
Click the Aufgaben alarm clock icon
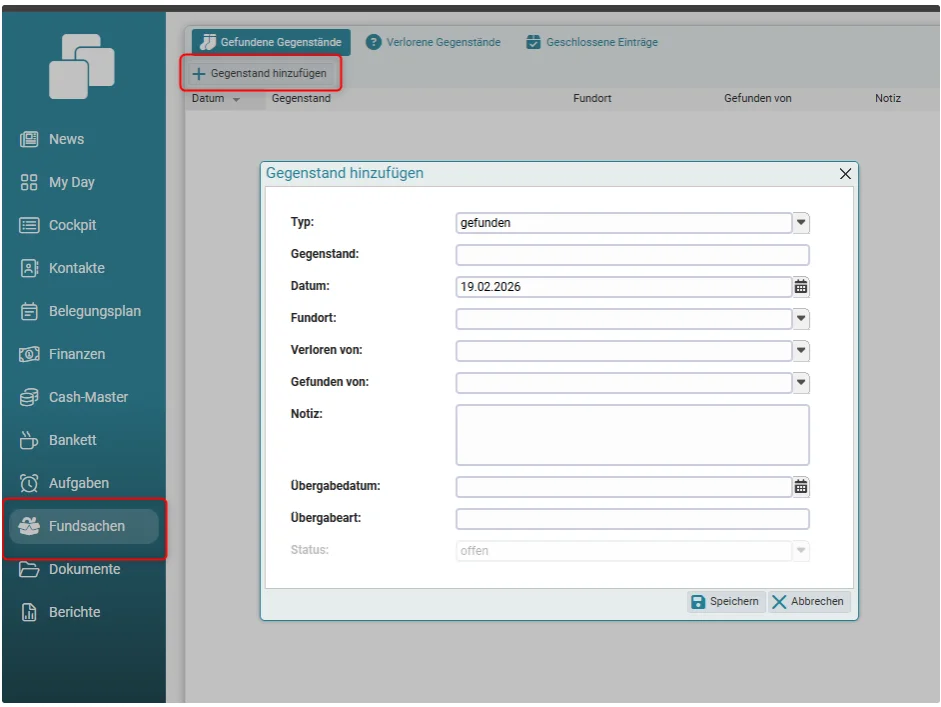(29, 484)
